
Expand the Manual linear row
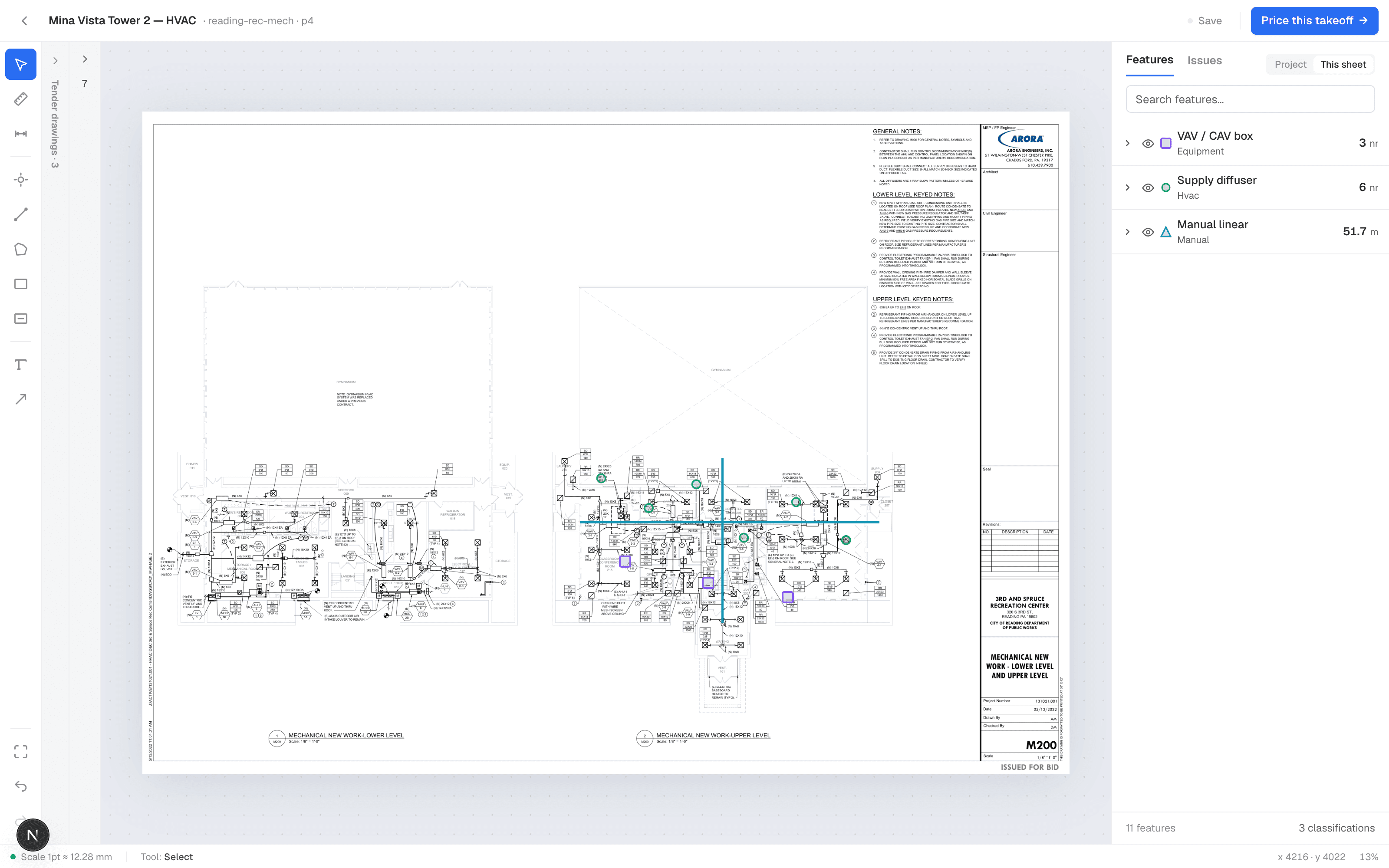[1127, 232]
